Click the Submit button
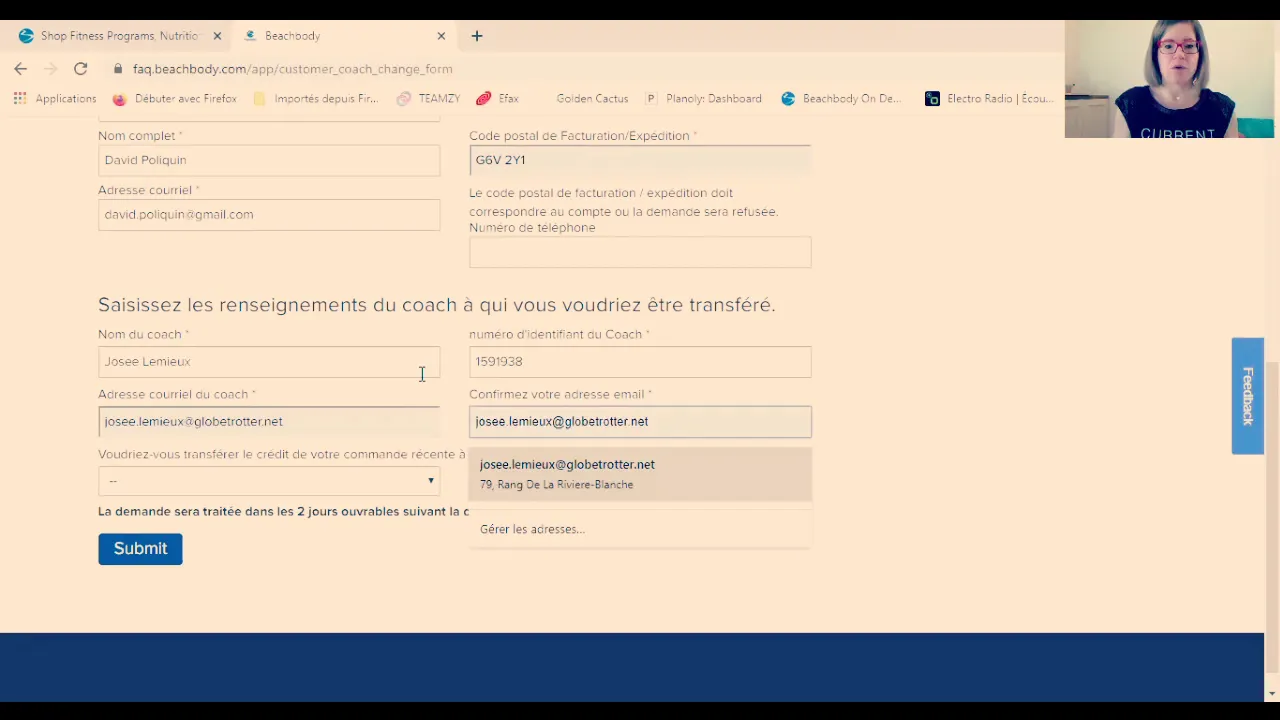 point(140,549)
